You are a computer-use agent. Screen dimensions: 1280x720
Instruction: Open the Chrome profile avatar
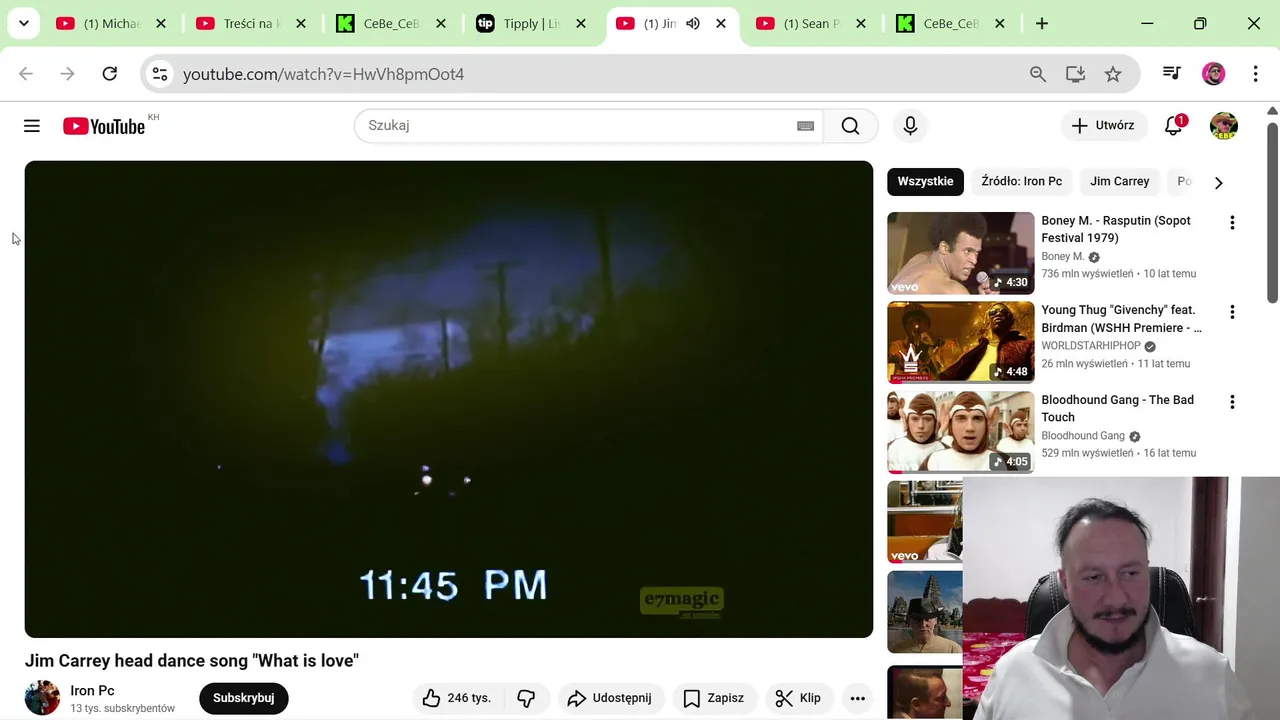point(1213,74)
